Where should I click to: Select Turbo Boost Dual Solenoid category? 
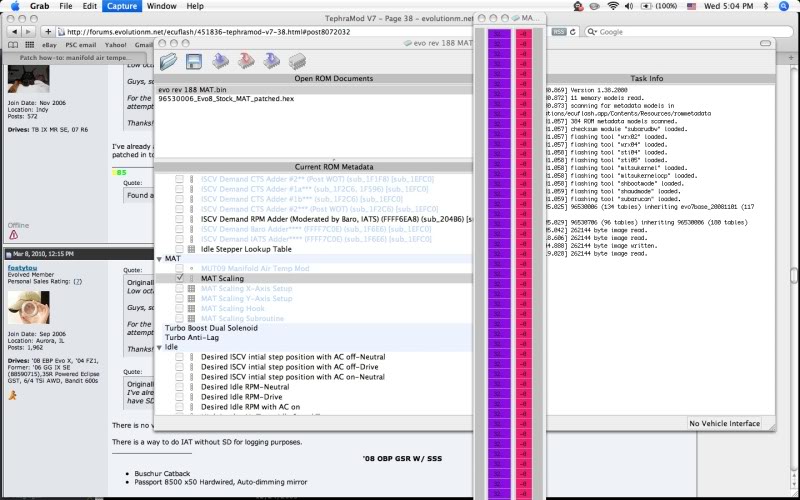[211, 328]
